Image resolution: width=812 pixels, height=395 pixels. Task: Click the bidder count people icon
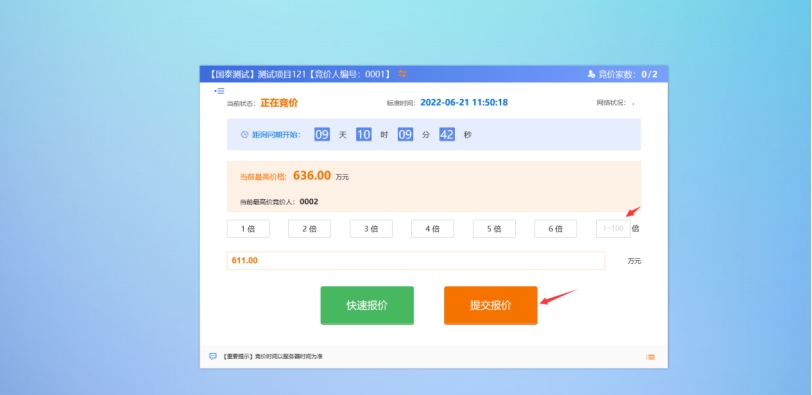pyautogui.click(x=591, y=74)
